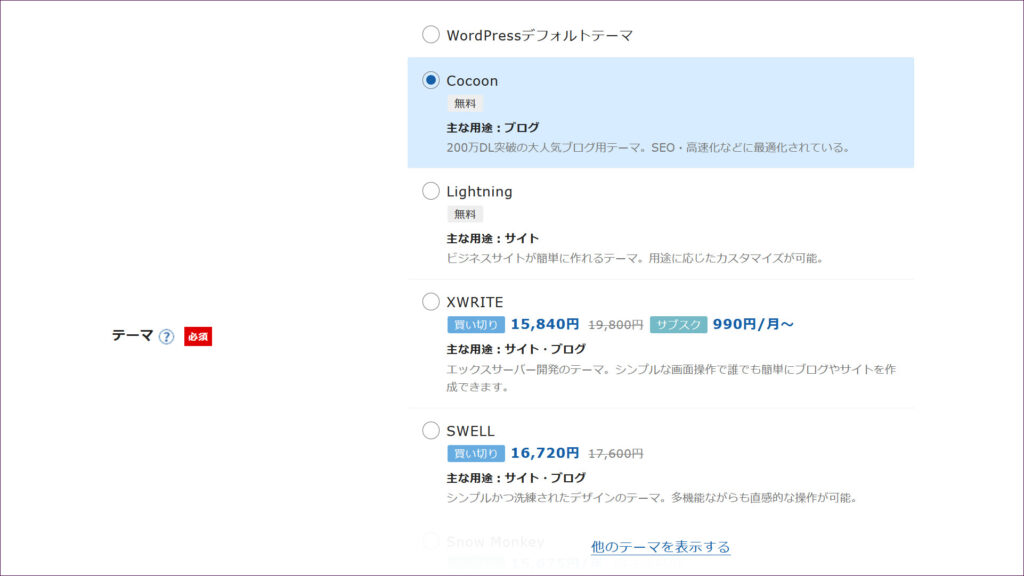This screenshot has width=1024, height=576.
Task: Click the テーマ field label
Action: point(132,336)
